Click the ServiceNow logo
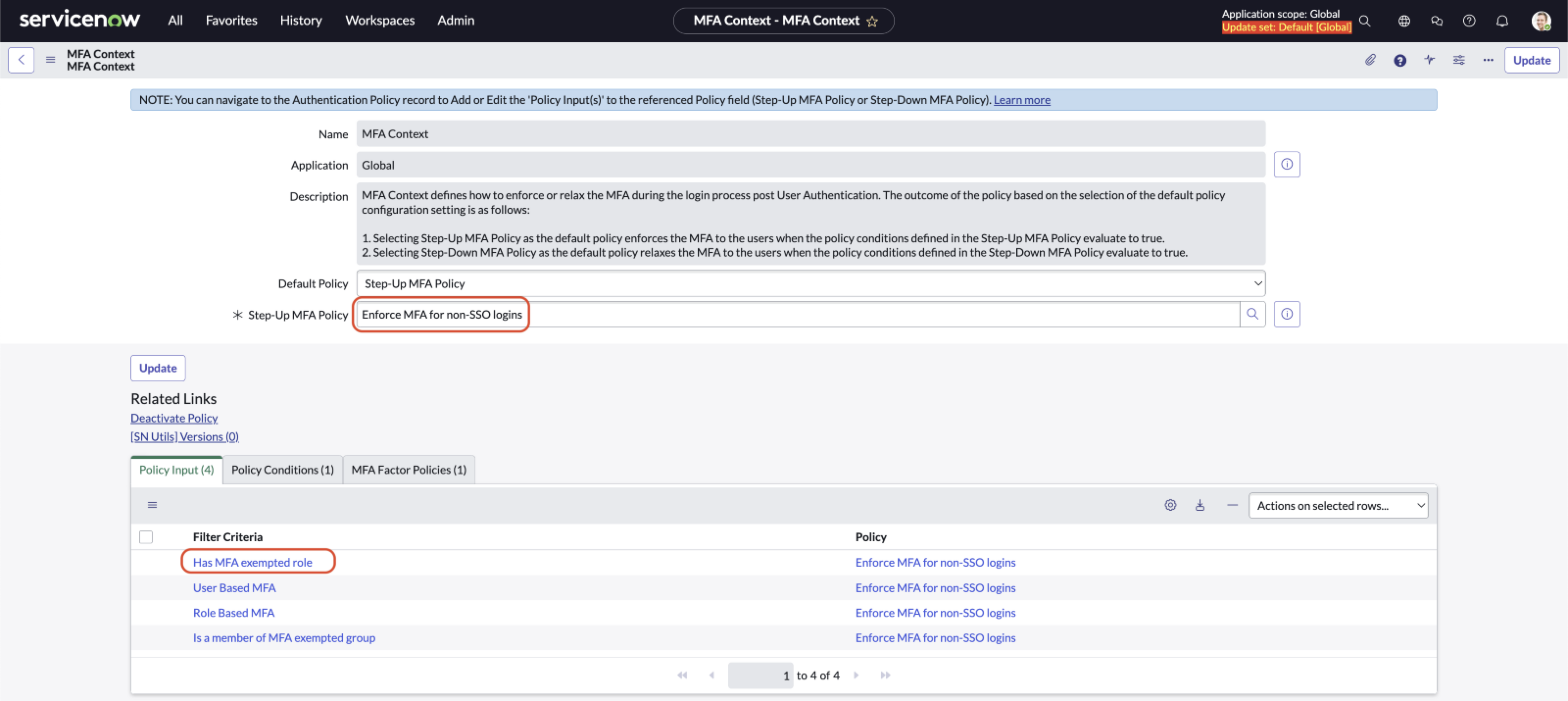Screen dimensions: 1568x701 click(x=80, y=20)
